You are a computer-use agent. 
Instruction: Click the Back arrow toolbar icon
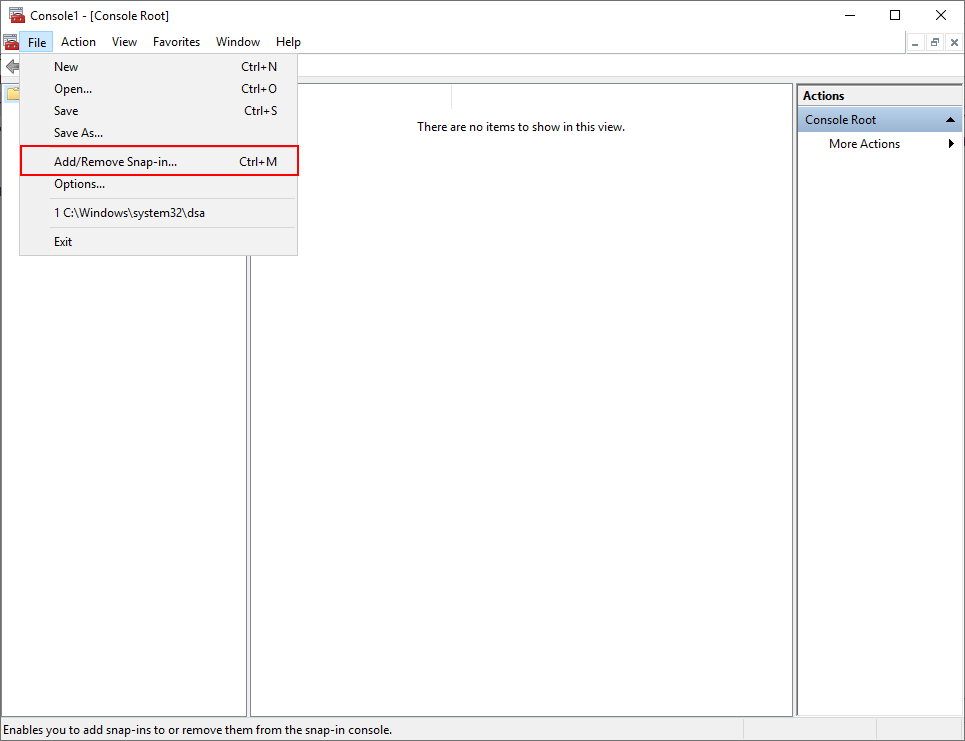tap(12, 66)
